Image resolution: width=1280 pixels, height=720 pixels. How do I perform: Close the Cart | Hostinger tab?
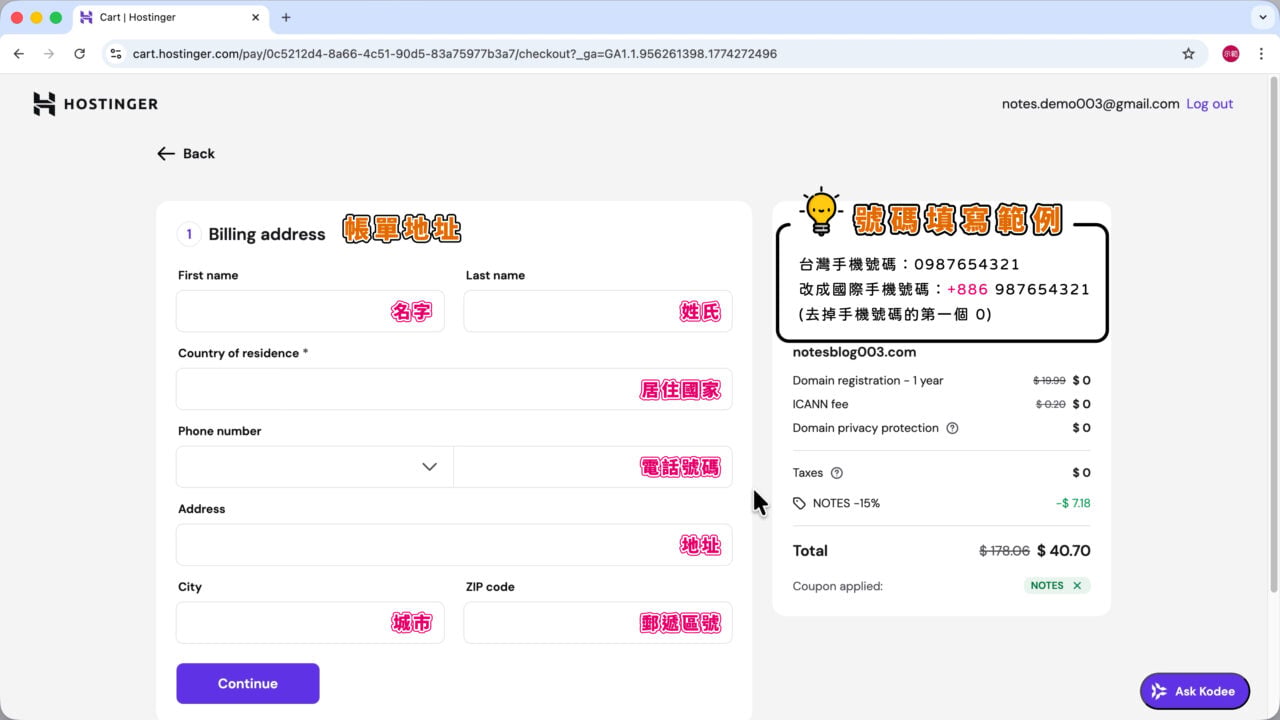pyautogui.click(x=256, y=18)
